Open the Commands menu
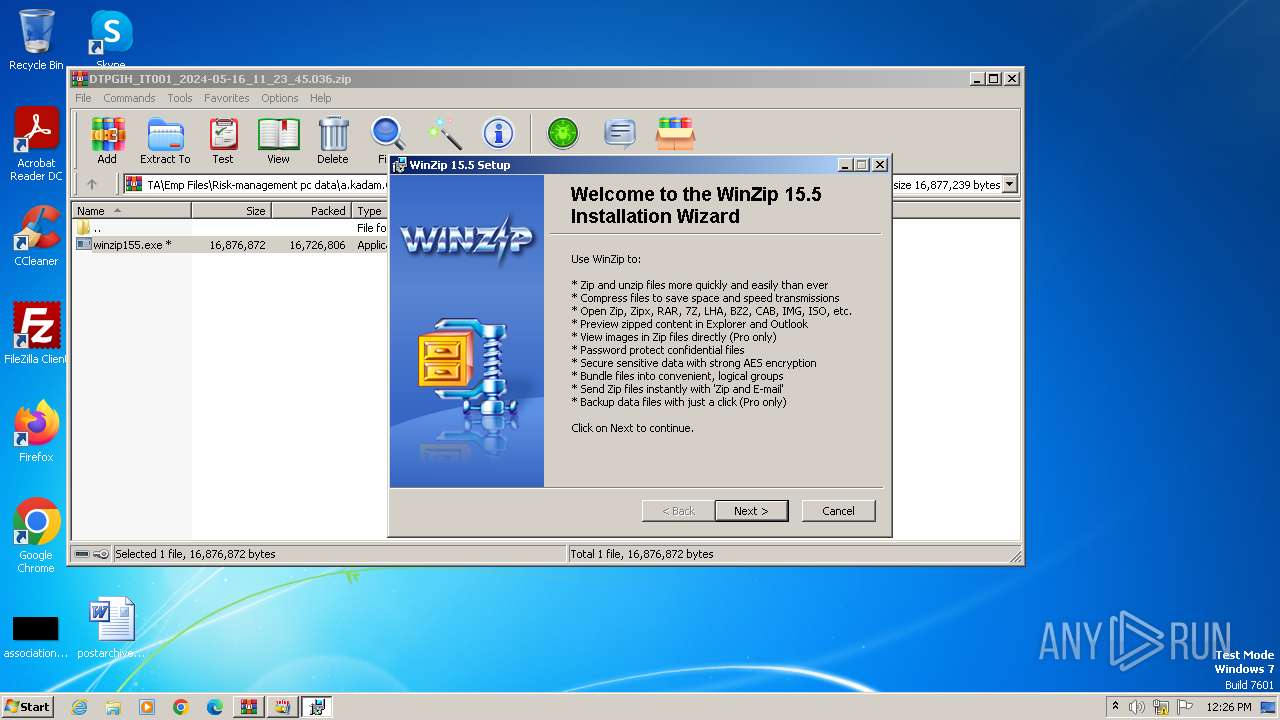This screenshot has height=720, width=1280. coord(129,98)
